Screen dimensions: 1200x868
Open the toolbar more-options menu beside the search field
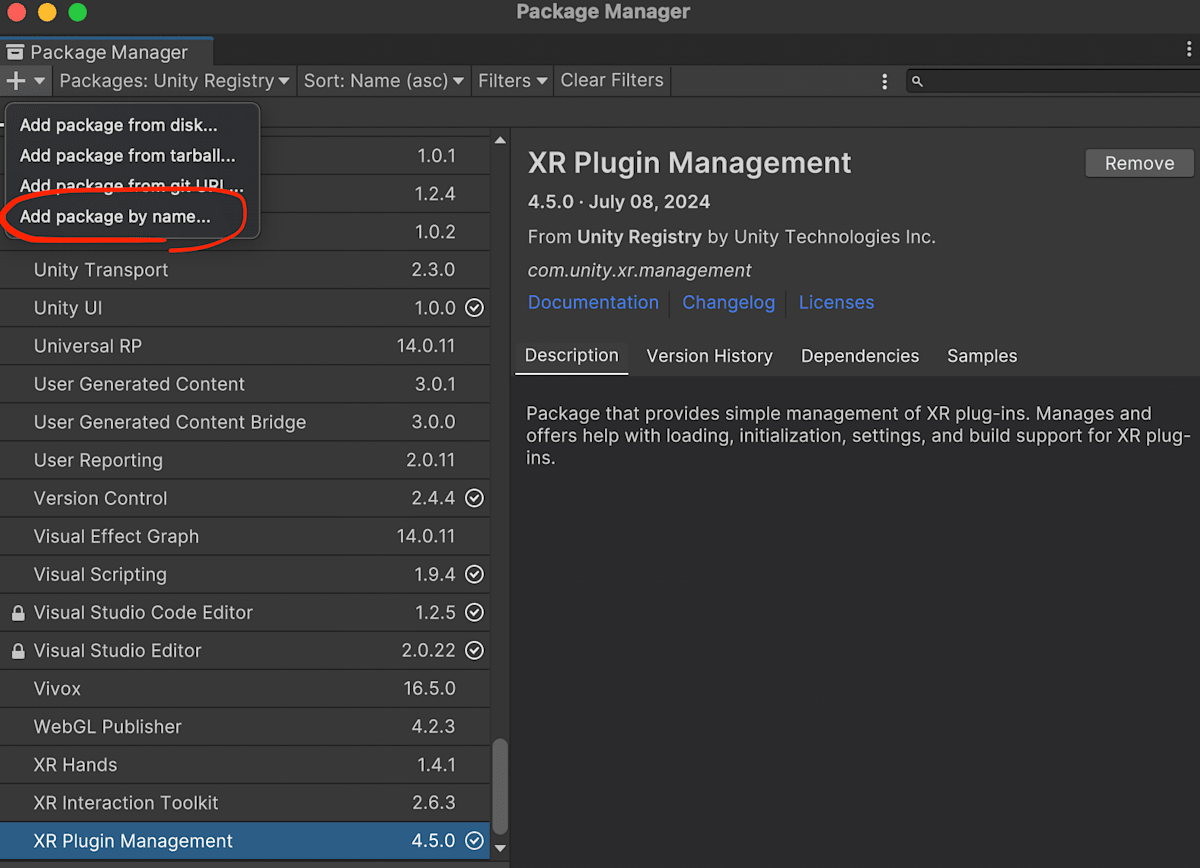pyautogui.click(x=884, y=81)
